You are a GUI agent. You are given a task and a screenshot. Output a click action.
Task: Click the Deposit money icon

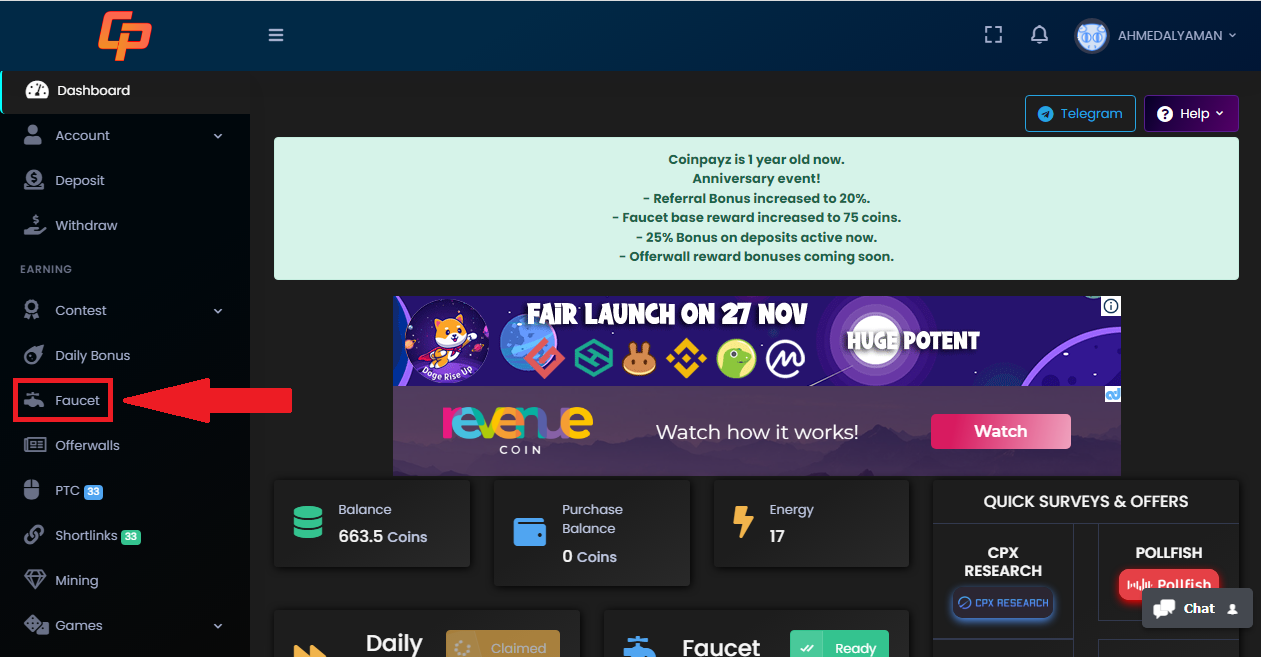pos(35,180)
